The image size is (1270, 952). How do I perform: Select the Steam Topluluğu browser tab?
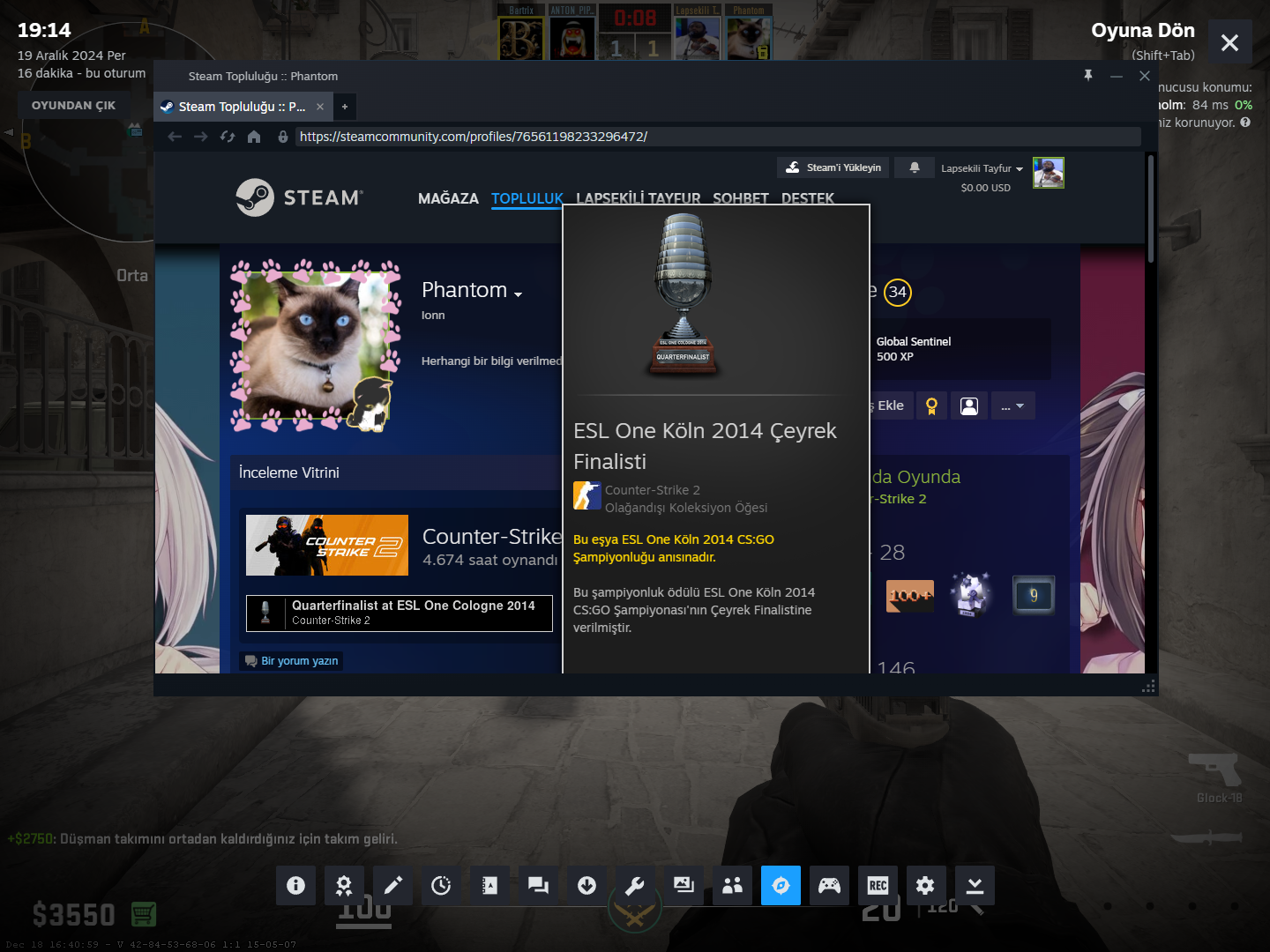242,107
